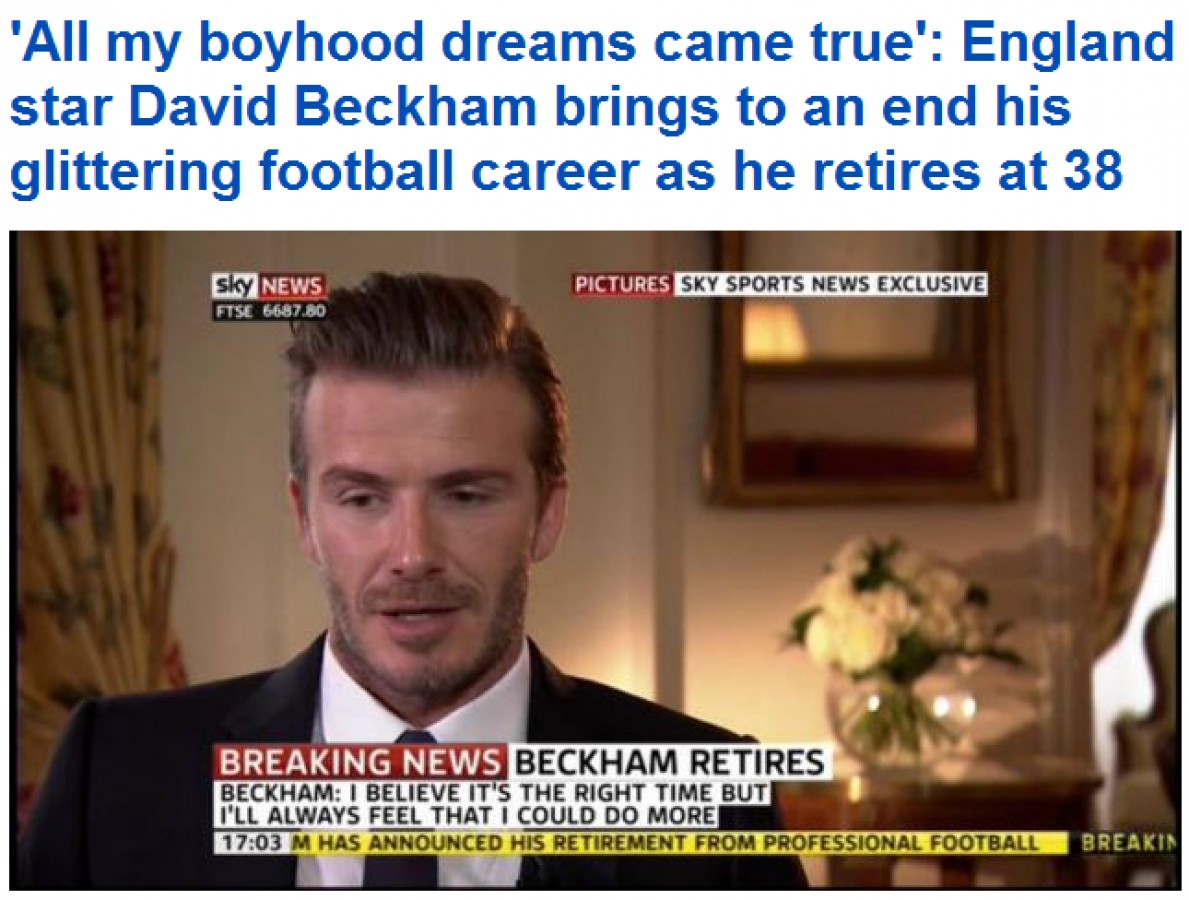Click the FTSE 6687.80 ticker box
Viewport: 1189px width, 900px height.
(x=270, y=310)
